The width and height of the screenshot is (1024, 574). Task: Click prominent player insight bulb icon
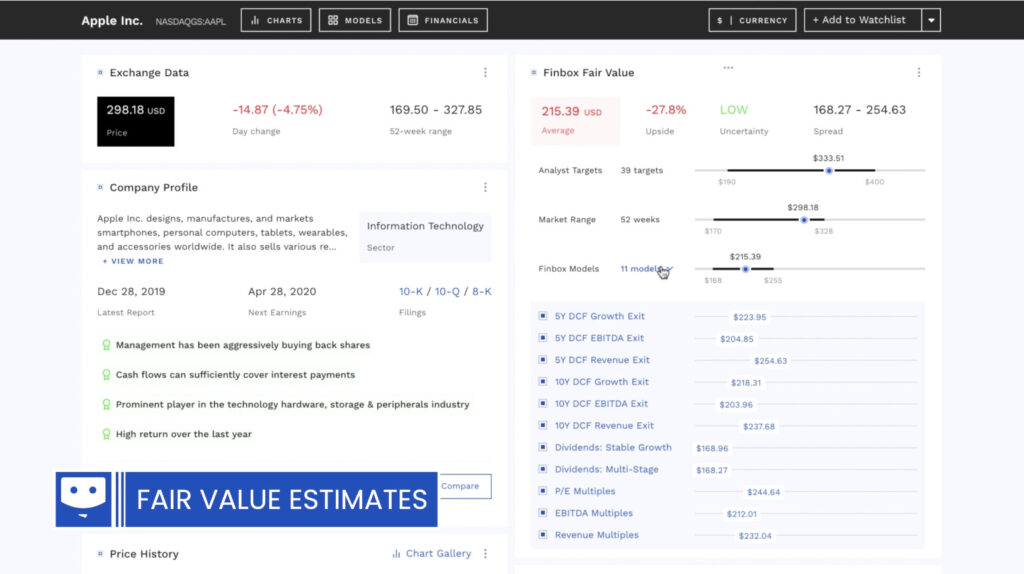pos(106,404)
